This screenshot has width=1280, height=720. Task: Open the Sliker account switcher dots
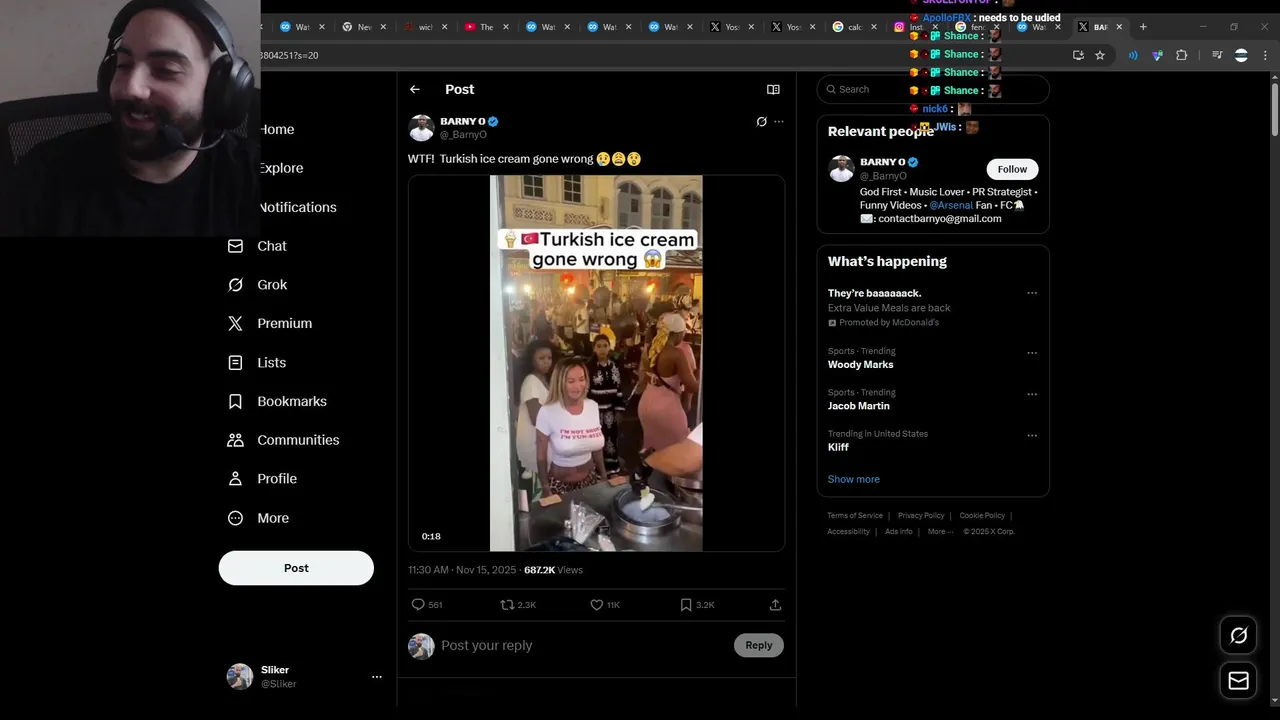coord(377,677)
